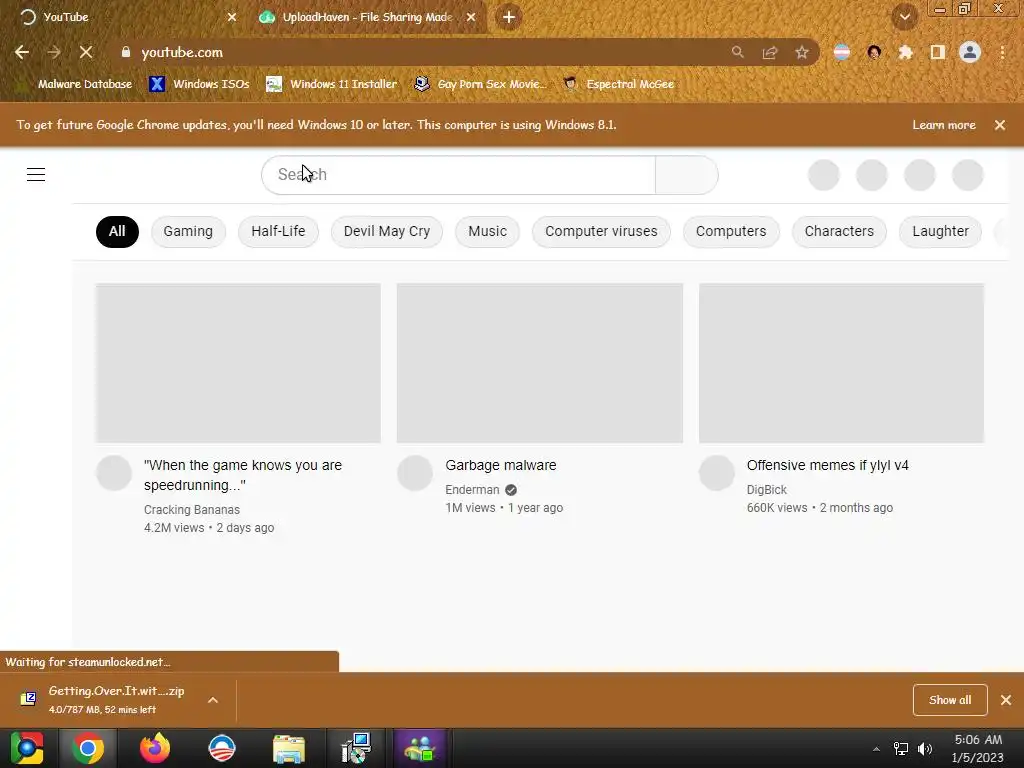Open the Garbage malware video title

501,466
